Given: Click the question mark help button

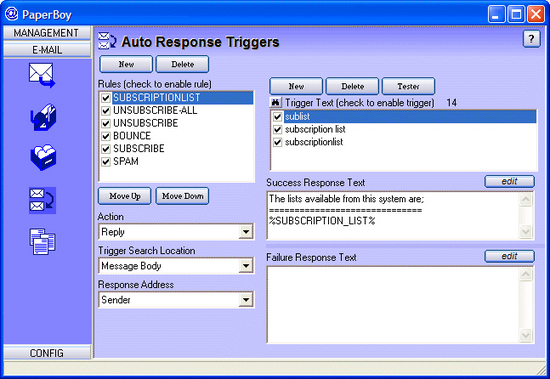Looking at the screenshot, I should pyautogui.click(x=531, y=39).
